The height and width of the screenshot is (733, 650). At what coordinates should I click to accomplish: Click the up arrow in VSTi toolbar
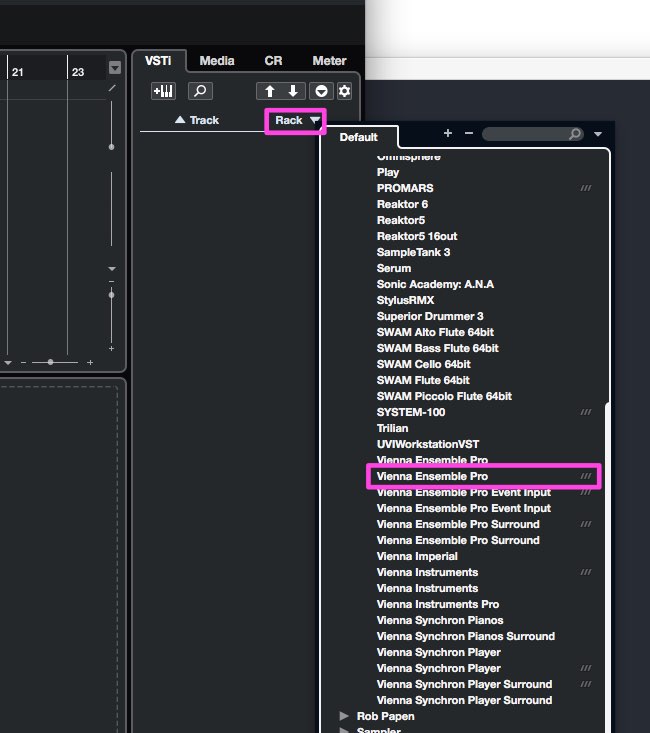pyautogui.click(x=269, y=91)
